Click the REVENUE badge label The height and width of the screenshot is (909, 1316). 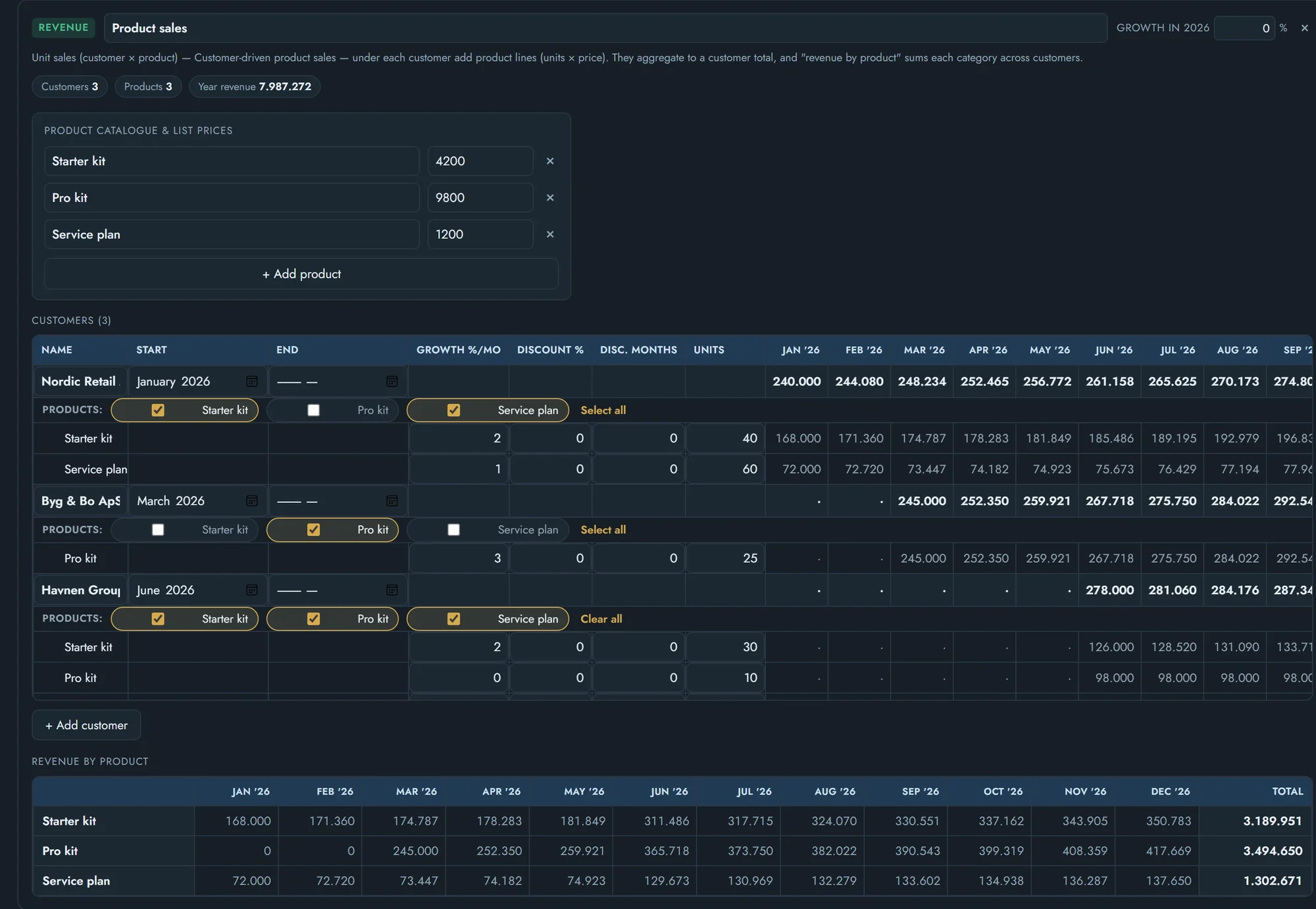pos(63,28)
